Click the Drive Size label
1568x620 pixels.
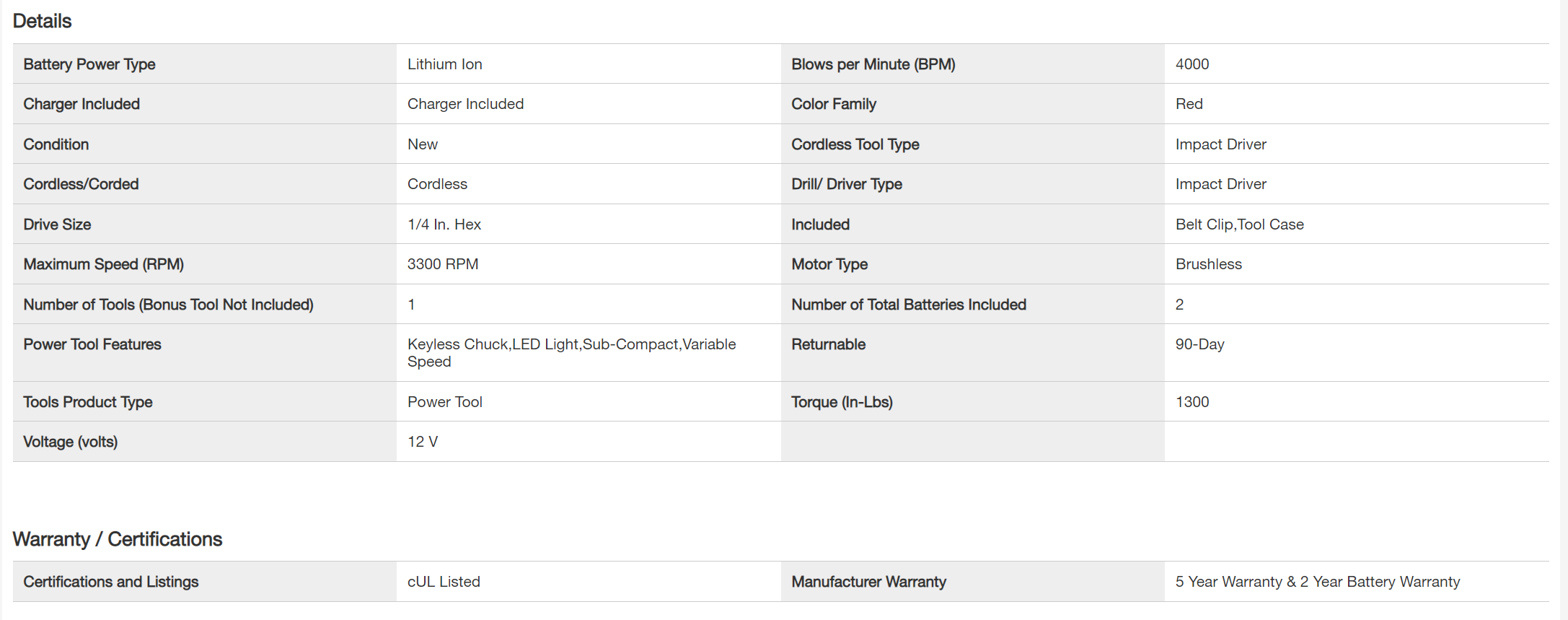57,224
